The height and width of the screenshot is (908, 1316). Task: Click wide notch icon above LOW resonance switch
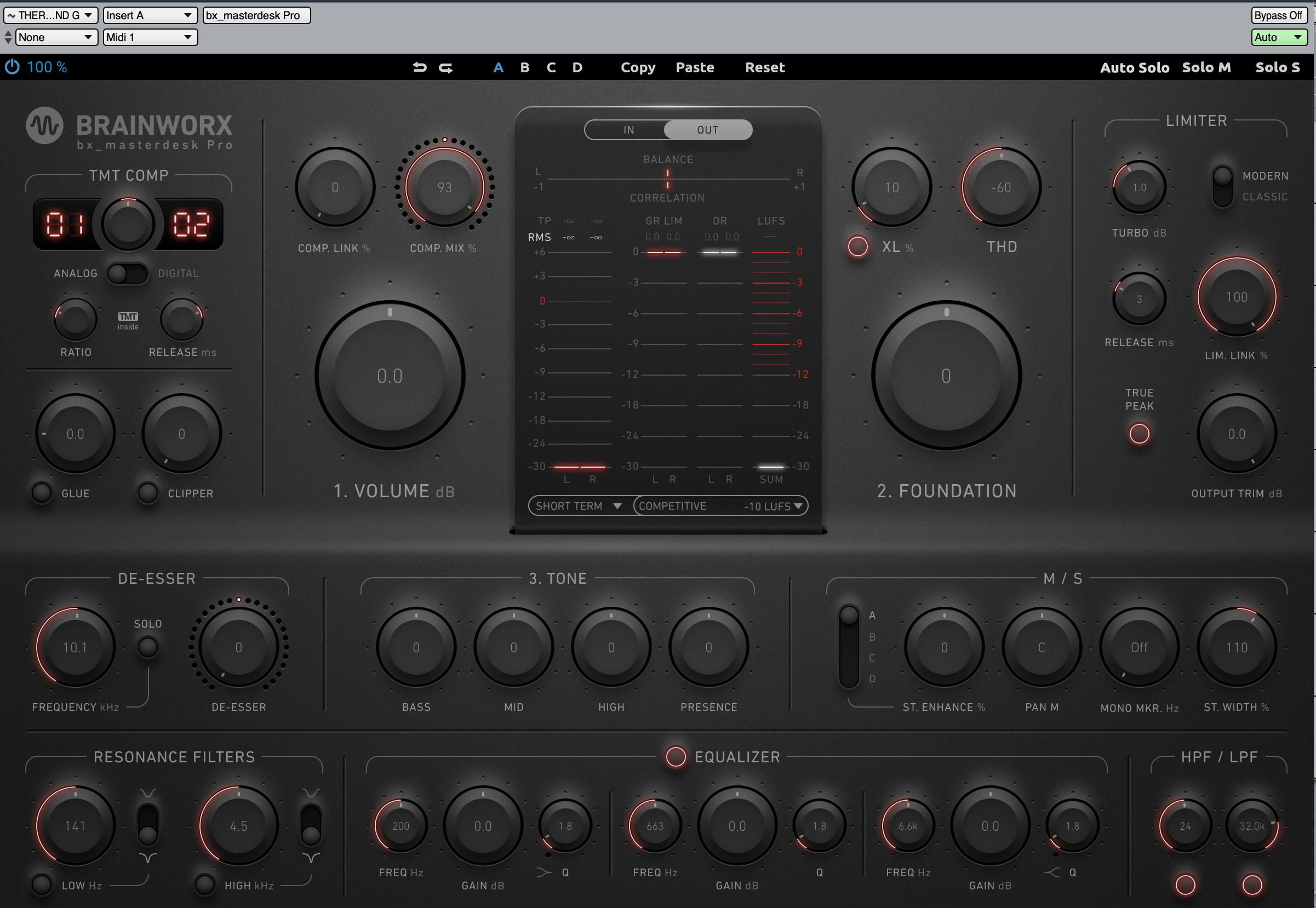(x=148, y=792)
